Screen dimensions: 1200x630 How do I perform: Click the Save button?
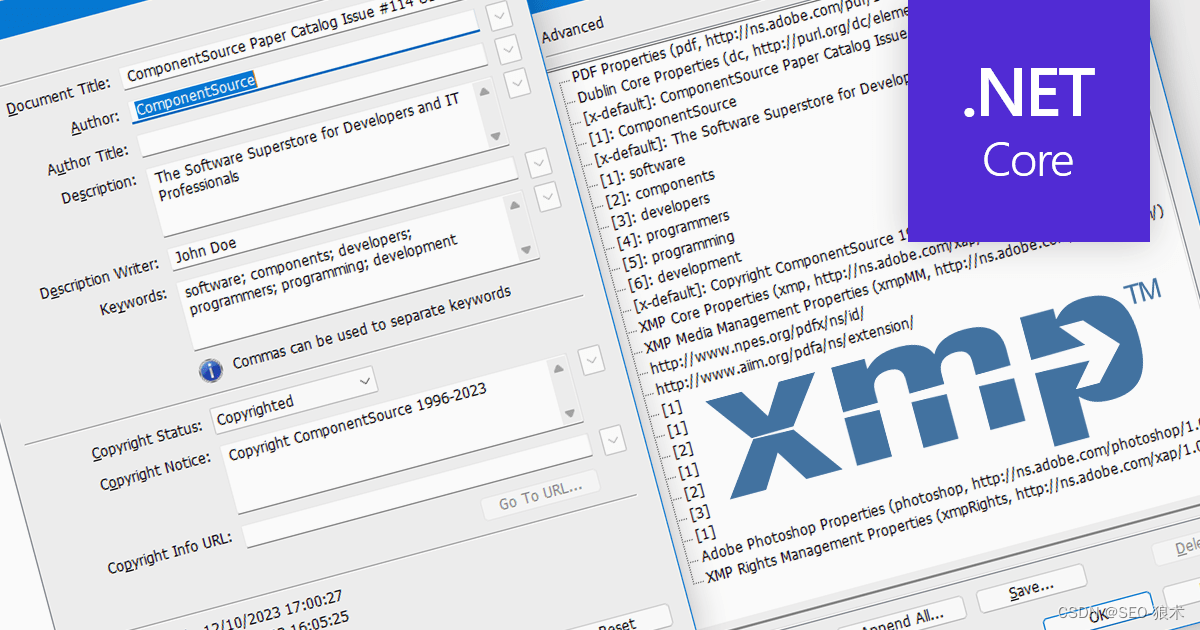pos(1031,587)
